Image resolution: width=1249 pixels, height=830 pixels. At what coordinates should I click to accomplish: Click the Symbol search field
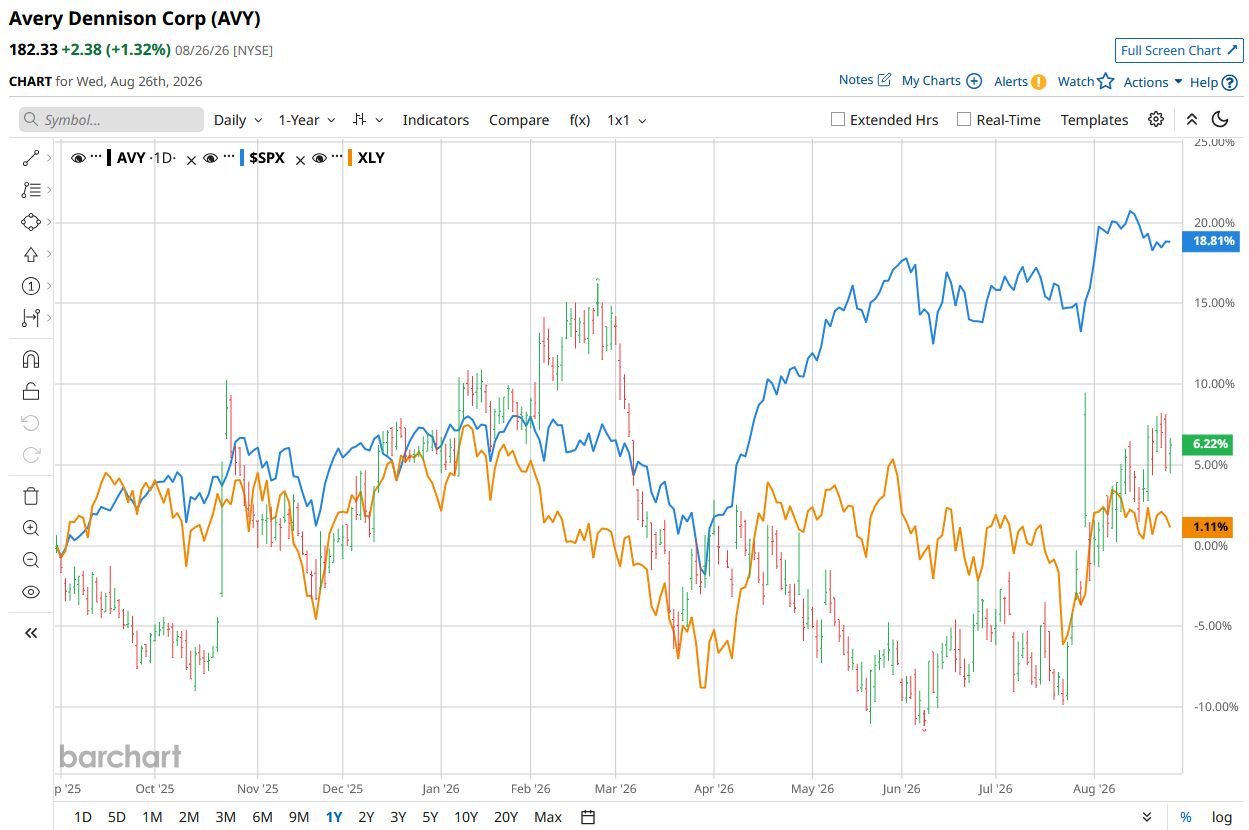coord(111,120)
